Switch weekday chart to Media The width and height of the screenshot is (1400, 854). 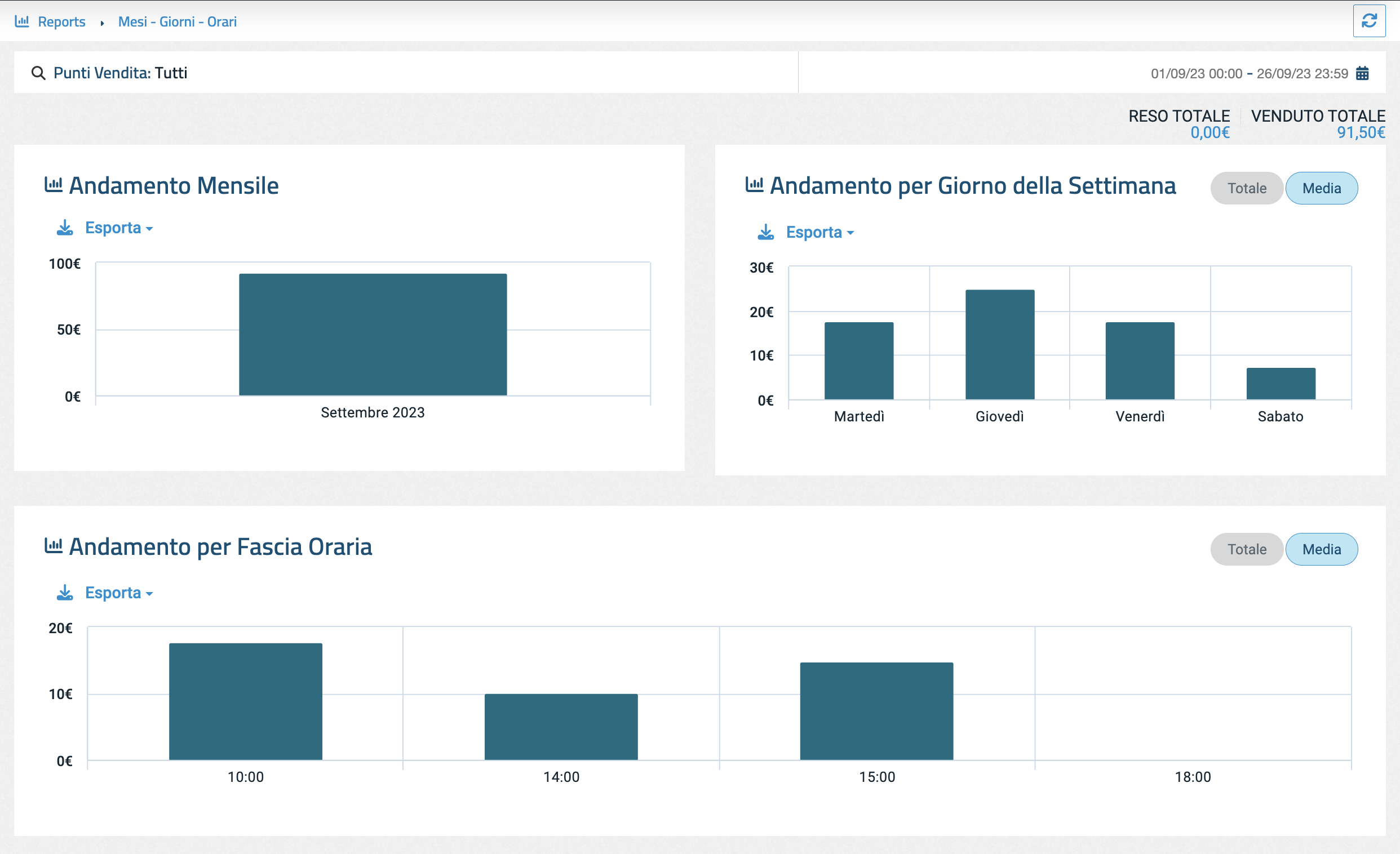tap(1321, 188)
